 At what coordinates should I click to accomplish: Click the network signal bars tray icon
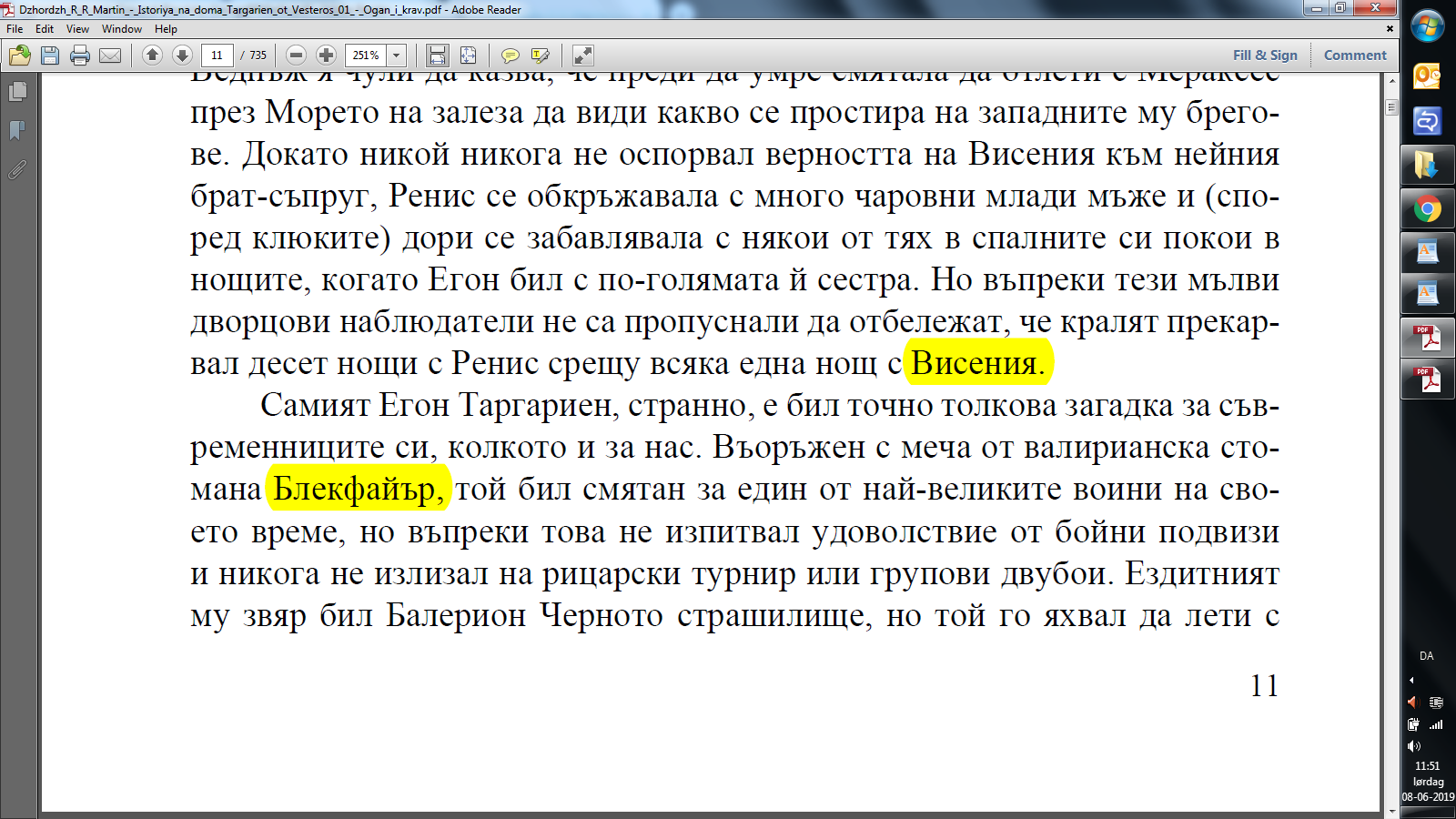pyautogui.click(x=1436, y=724)
